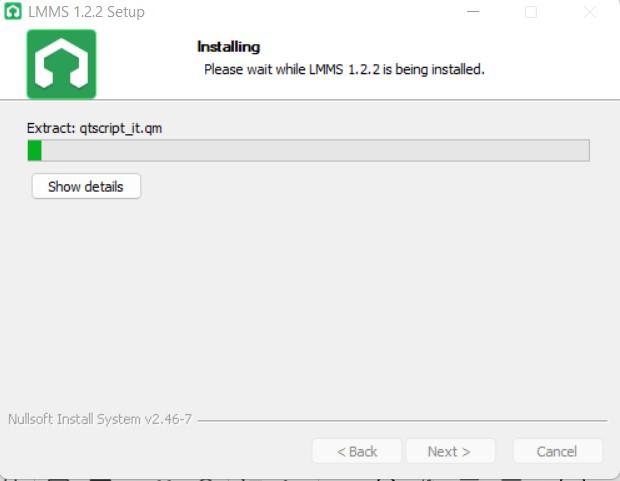Click the 'LMMS 1.2.2 Setup' window title
Screen dimensions: 620x481
click(x=86, y=12)
